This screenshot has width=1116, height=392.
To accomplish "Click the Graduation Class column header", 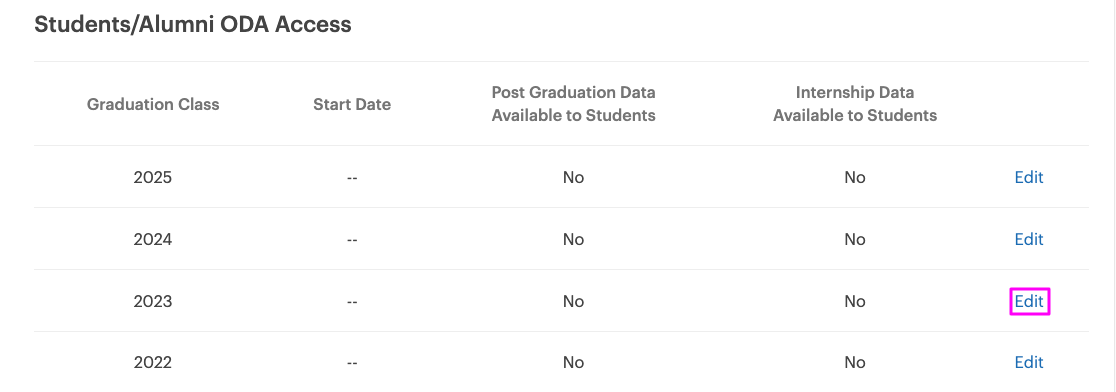I will [153, 105].
